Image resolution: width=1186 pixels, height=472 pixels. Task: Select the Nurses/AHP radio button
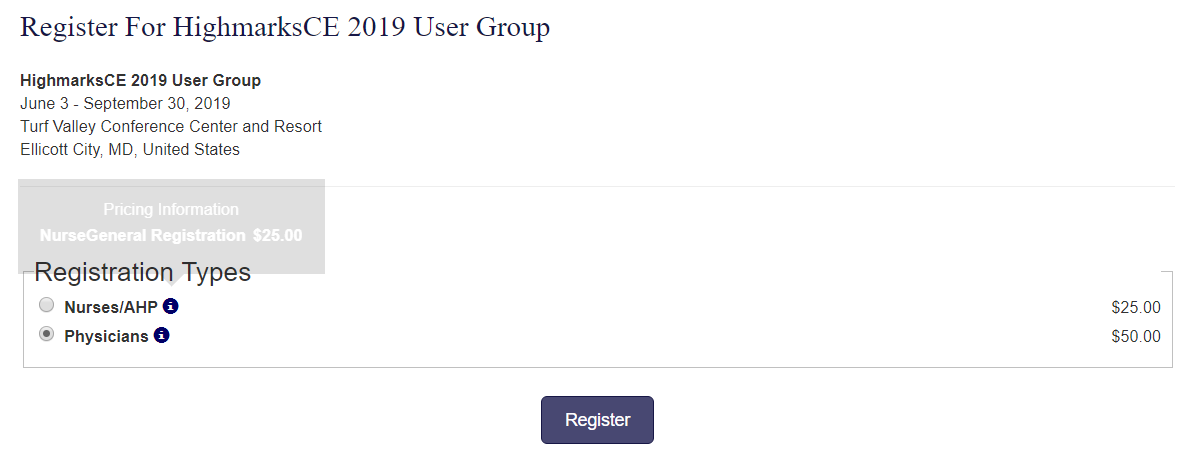(46, 306)
